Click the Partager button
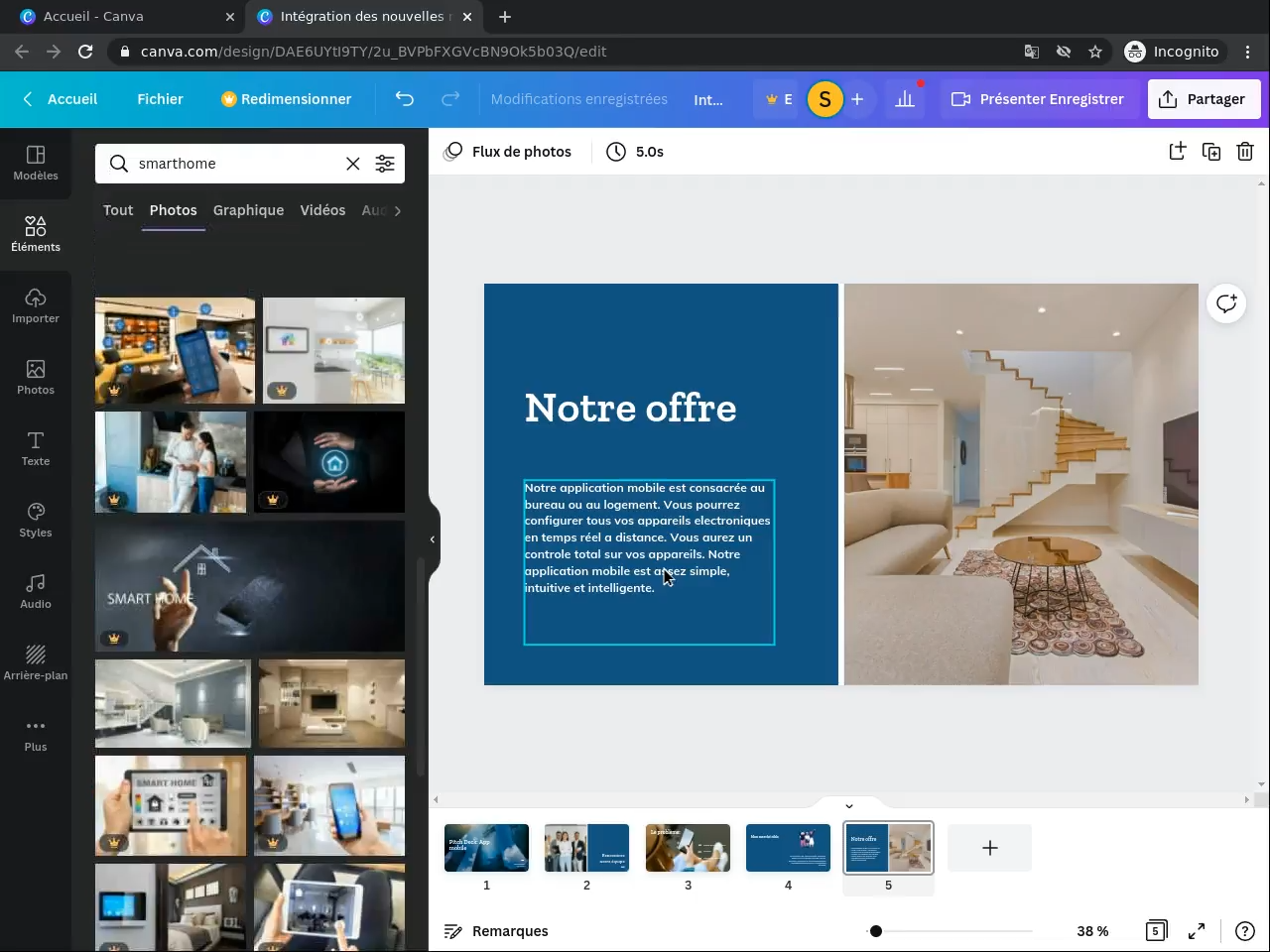The height and width of the screenshot is (952, 1270). [x=1204, y=99]
